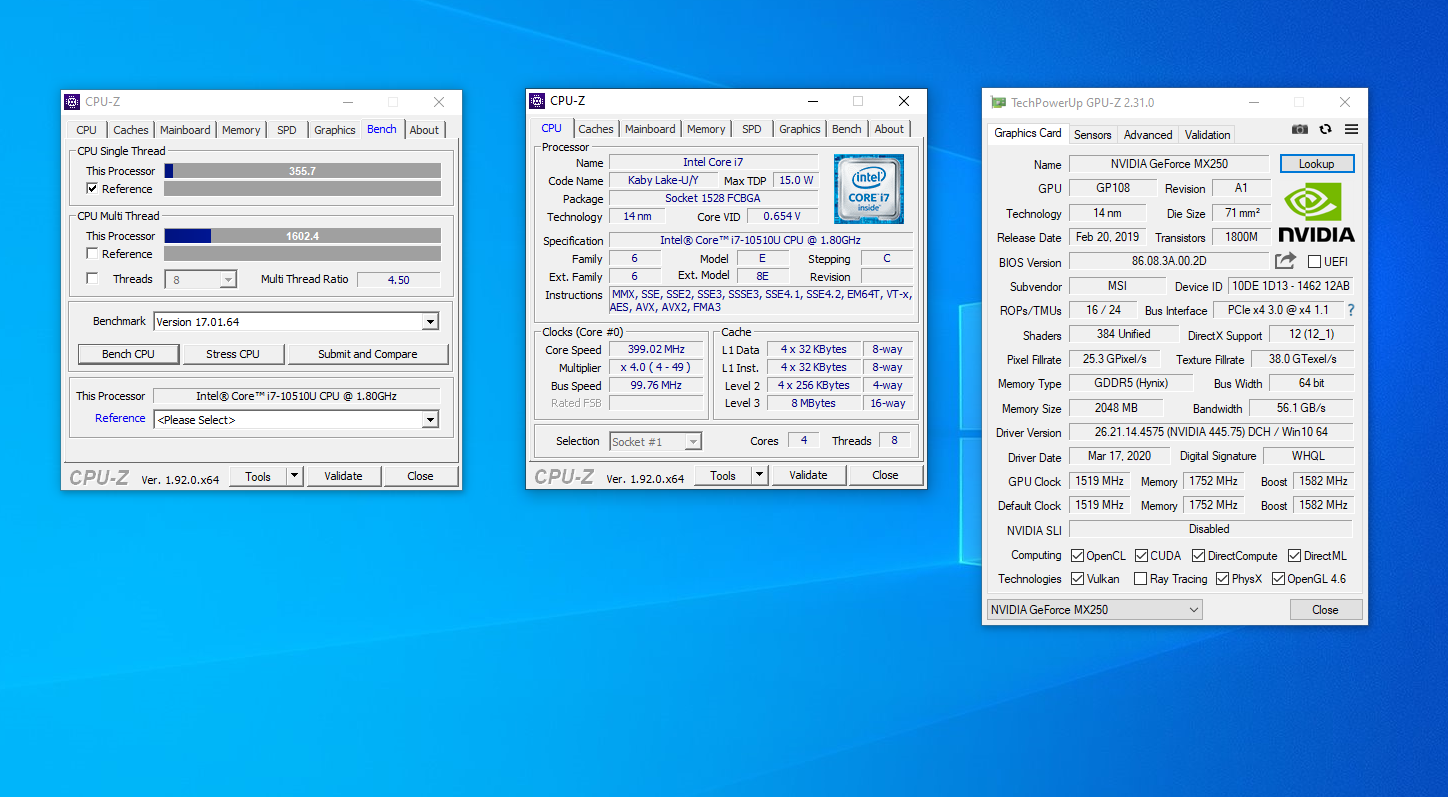
Task: Click the Multi Thread Ratio value 4.50
Action: pyautogui.click(x=398, y=280)
